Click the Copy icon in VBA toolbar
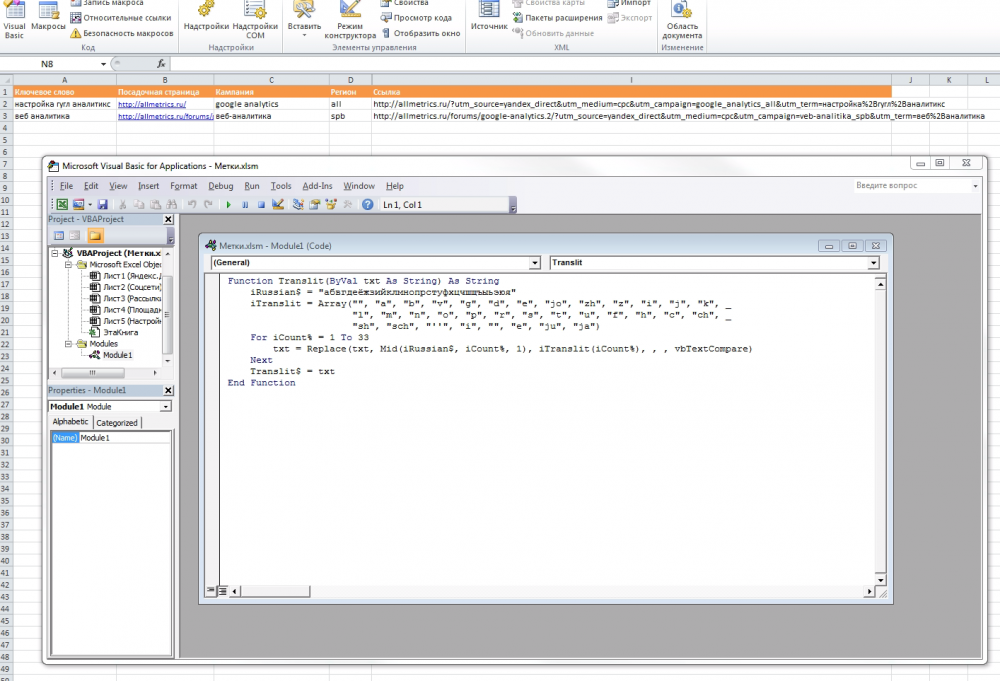 pos(138,205)
